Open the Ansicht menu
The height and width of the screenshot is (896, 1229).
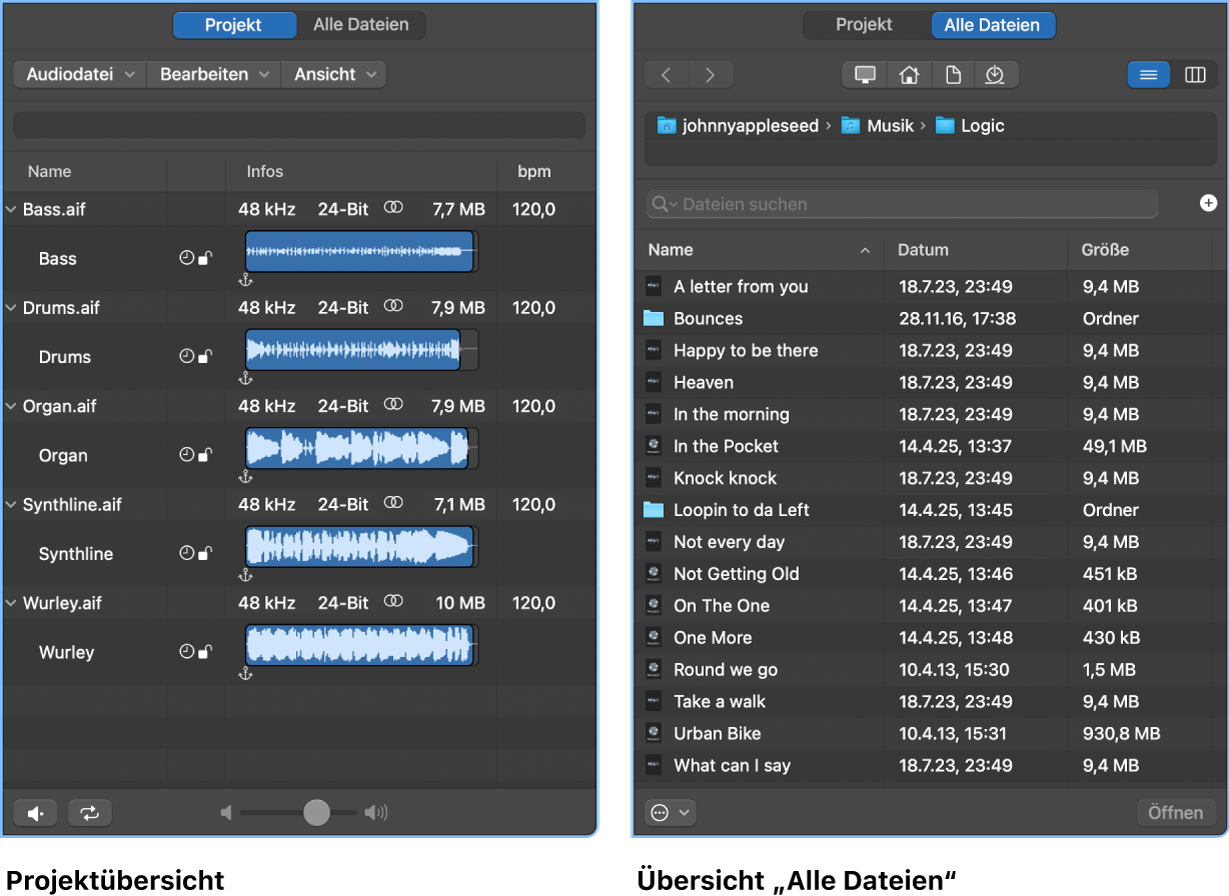[x=334, y=75]
